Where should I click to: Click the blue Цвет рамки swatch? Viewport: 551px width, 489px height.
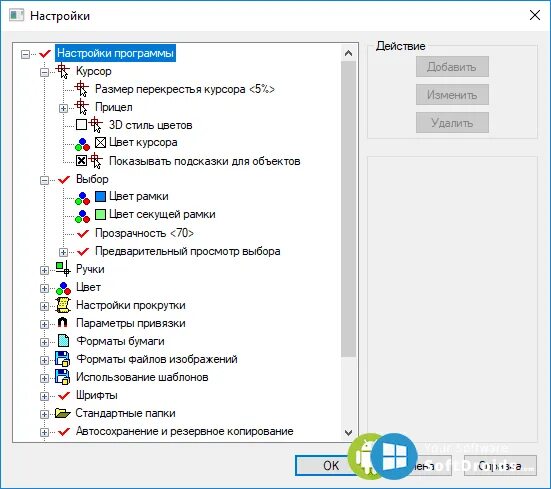[101, 196]
